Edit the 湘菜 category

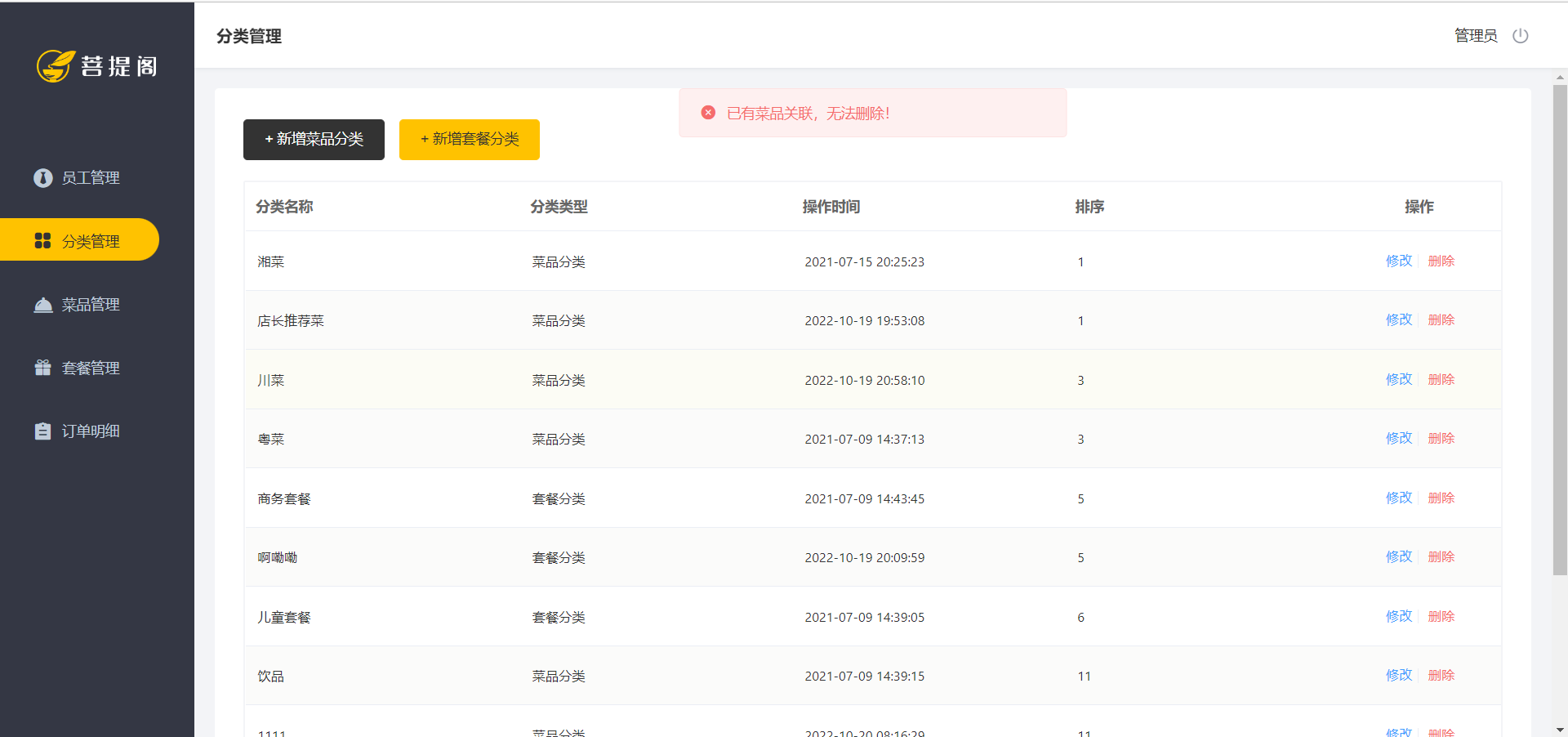[1399, 261]
